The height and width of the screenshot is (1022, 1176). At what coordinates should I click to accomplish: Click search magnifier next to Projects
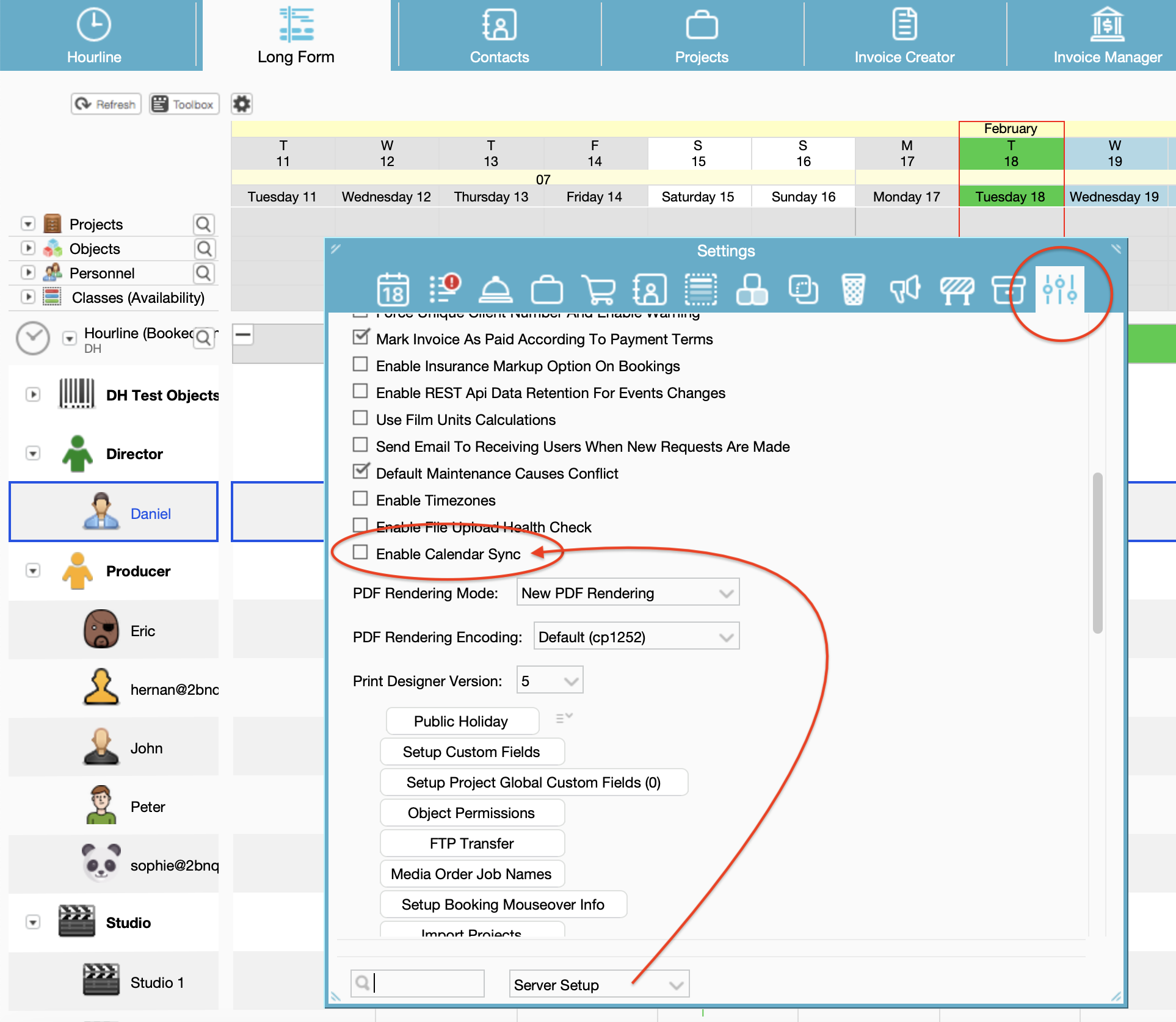coord(203,224)
